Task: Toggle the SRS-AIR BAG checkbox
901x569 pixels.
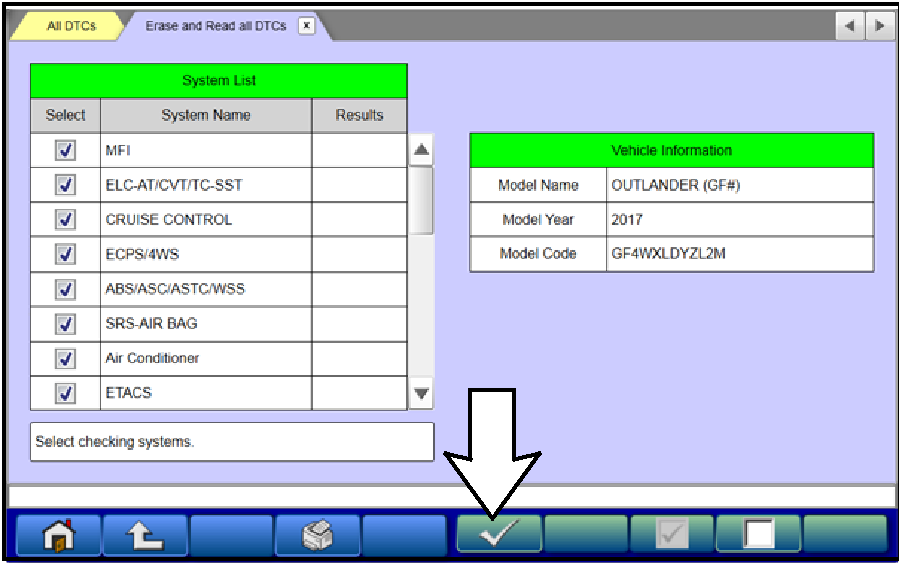Action: coord(66,324)
